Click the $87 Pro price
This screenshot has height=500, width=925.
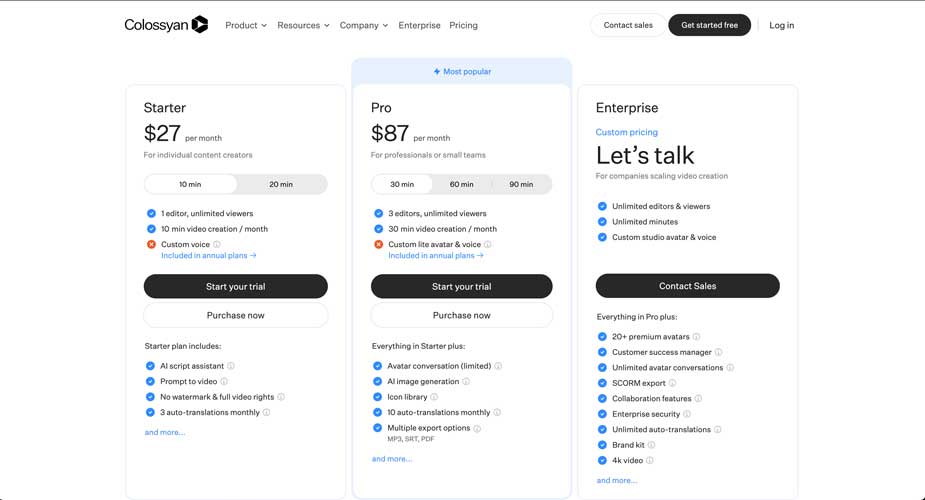pyautogui.click(x=390, y=133)
